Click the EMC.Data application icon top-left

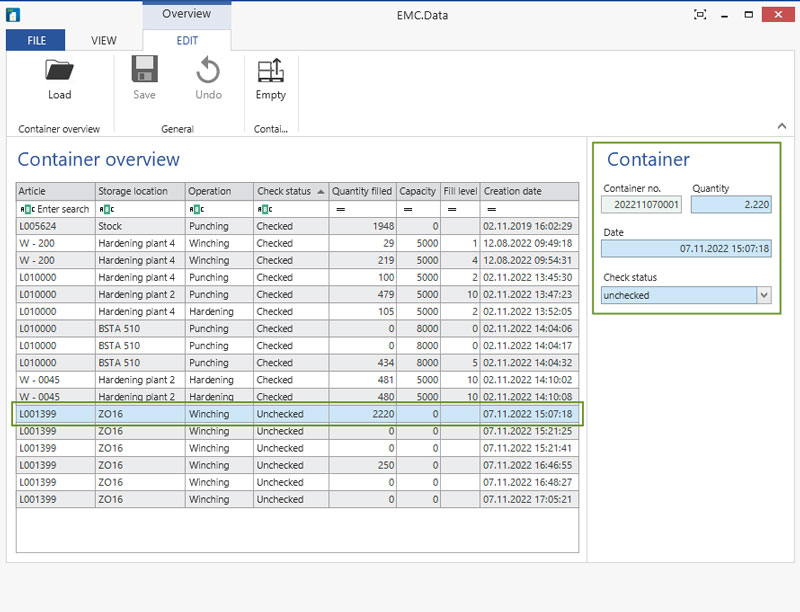13,14
